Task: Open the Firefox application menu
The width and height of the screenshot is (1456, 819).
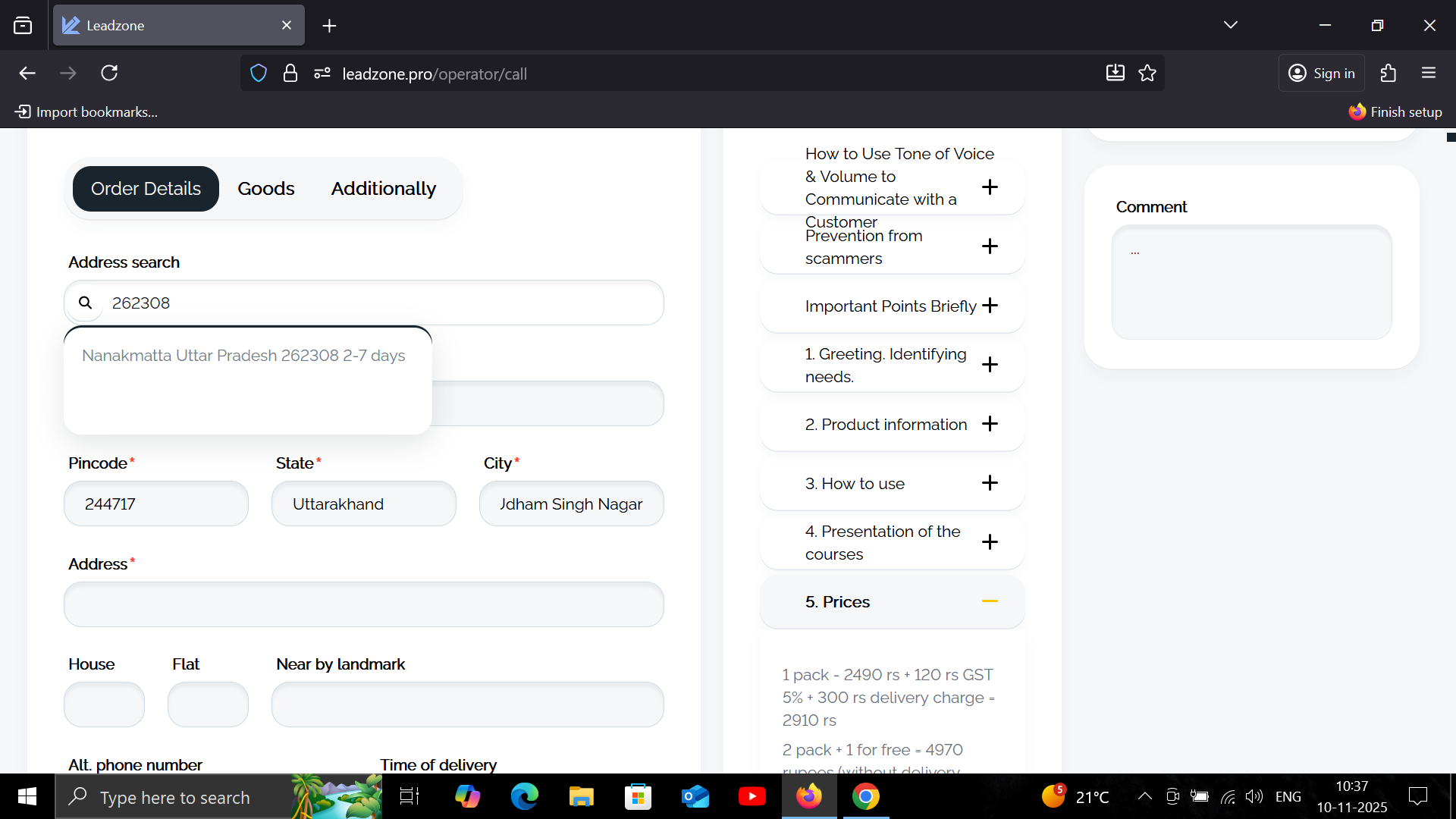Action: point(1429,73)
